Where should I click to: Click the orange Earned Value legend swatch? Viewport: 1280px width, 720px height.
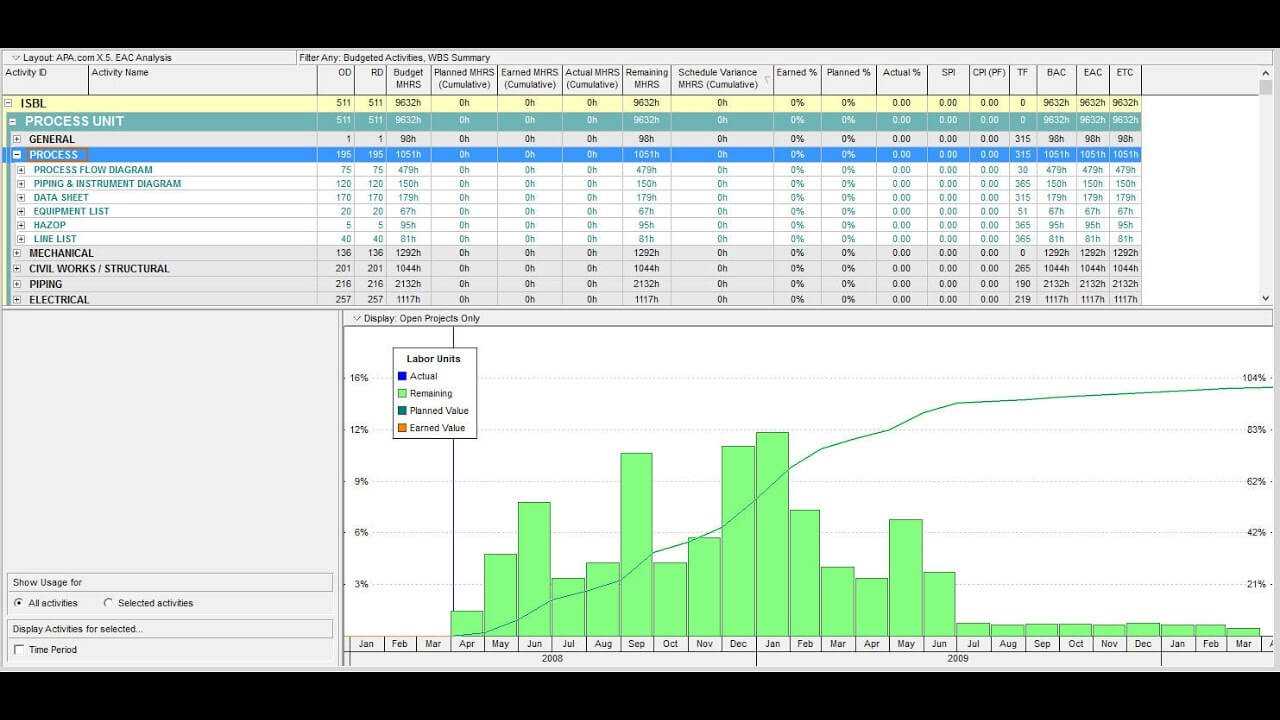coord(402,428)
